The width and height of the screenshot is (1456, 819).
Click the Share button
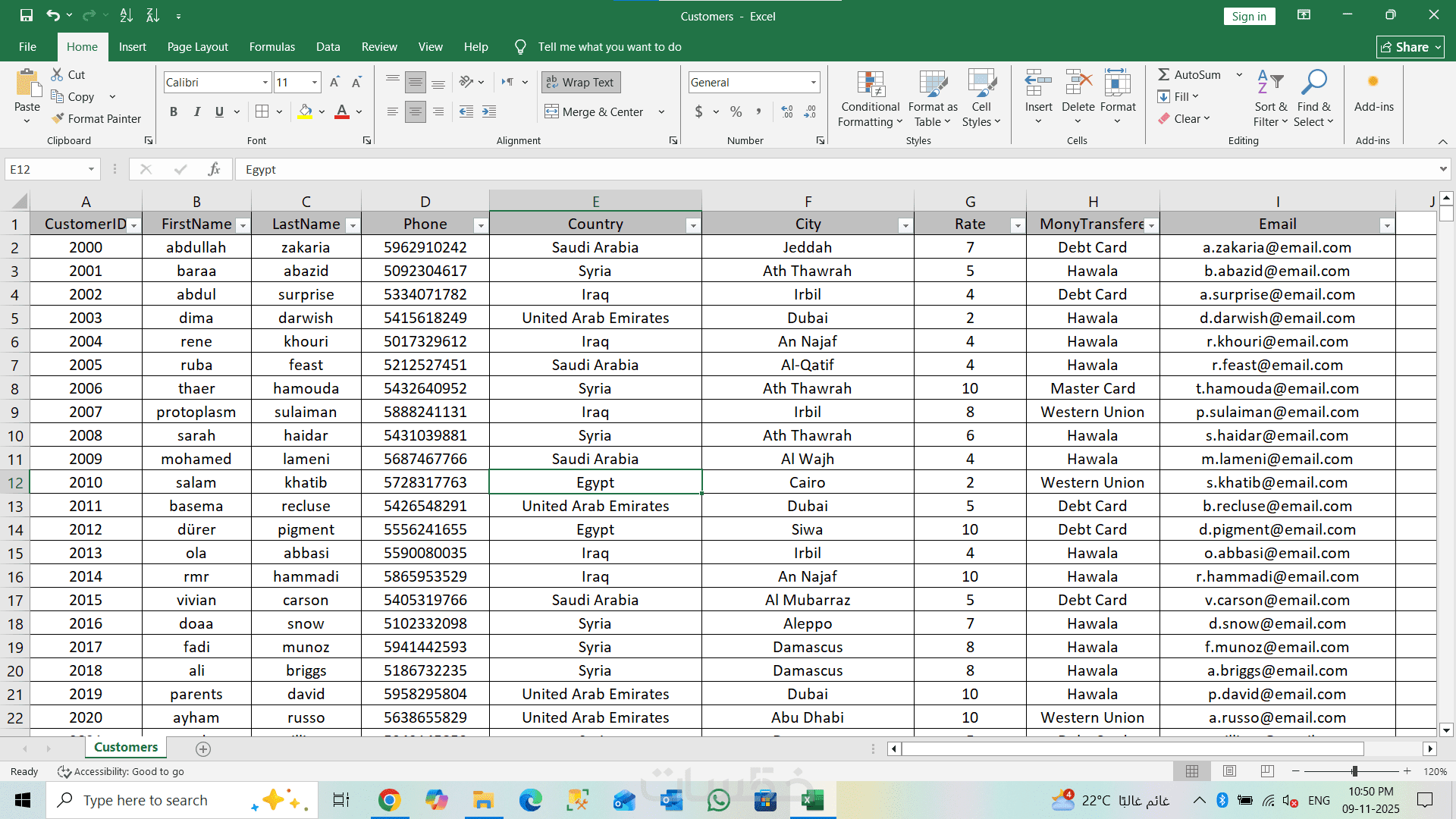pos(1410,46)
